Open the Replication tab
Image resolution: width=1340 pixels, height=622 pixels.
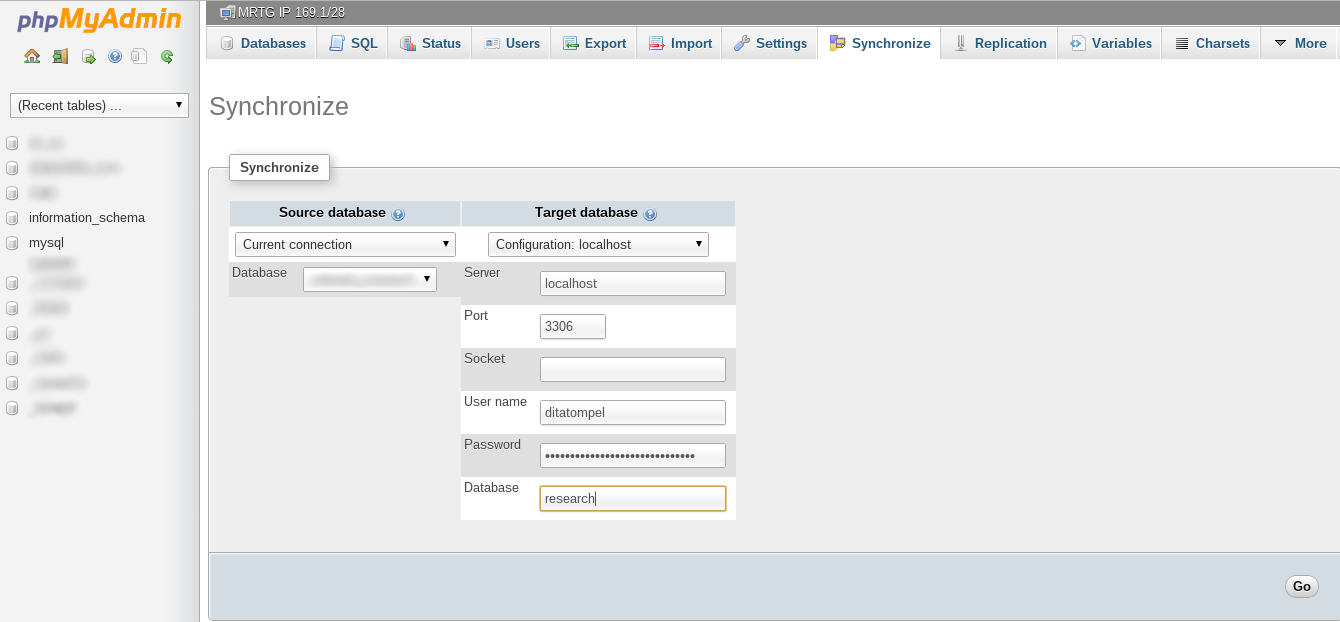click(999, 43)
